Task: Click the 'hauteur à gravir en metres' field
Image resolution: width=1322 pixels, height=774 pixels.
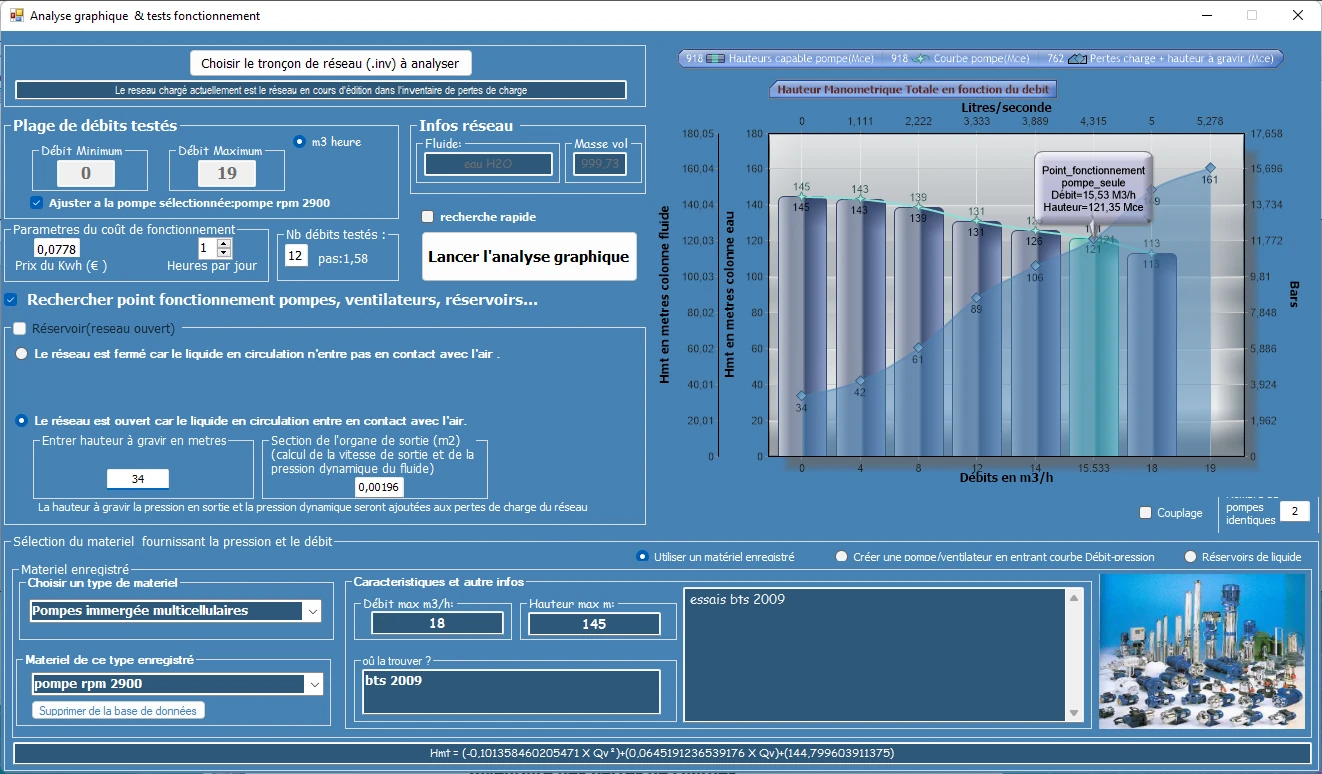Action: click(x=138, y=479)
